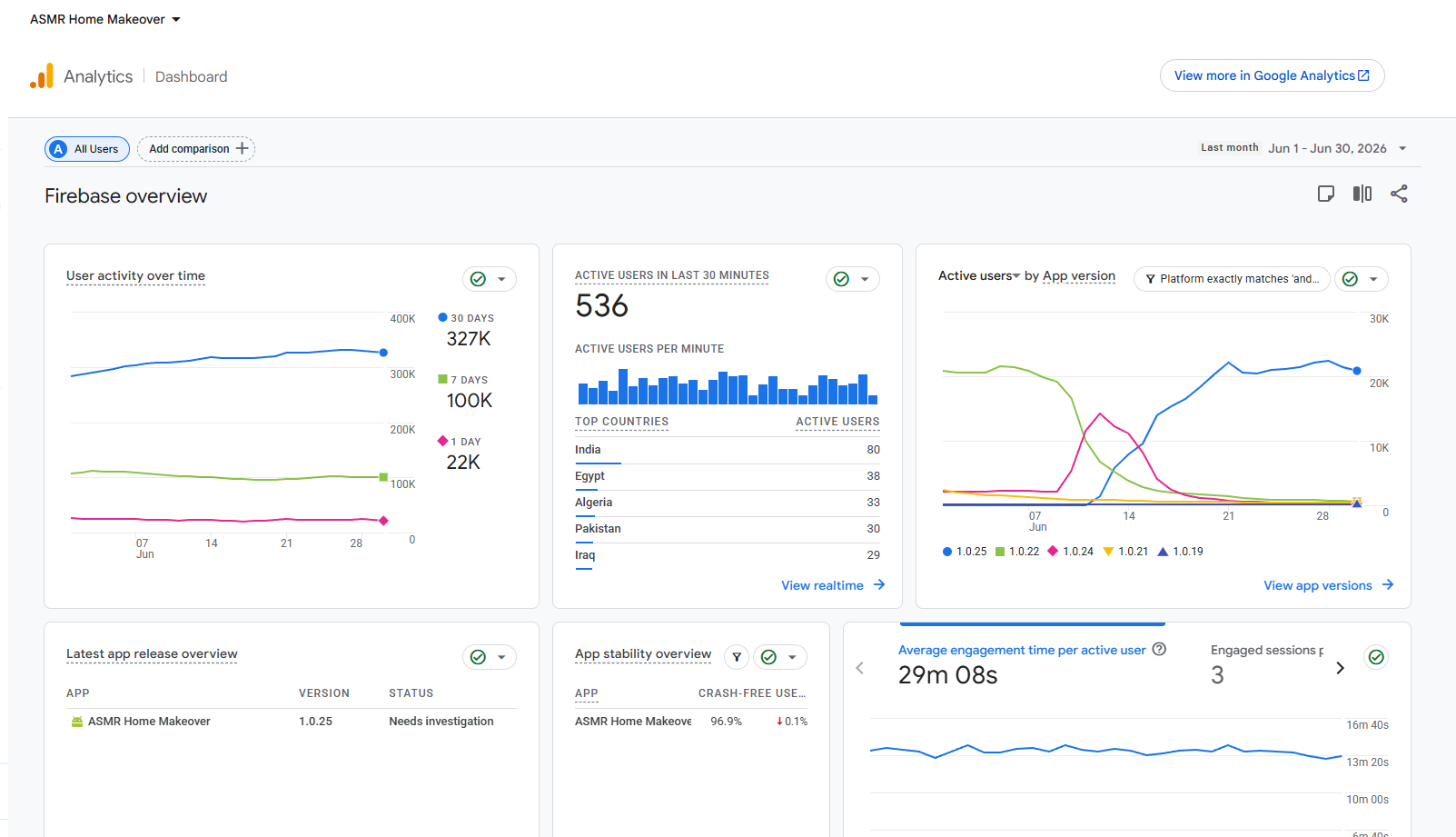Viewport: 1456px width, 837px height.
Task: Click the Egypt row in top countries
Action: tap(728, 476)
